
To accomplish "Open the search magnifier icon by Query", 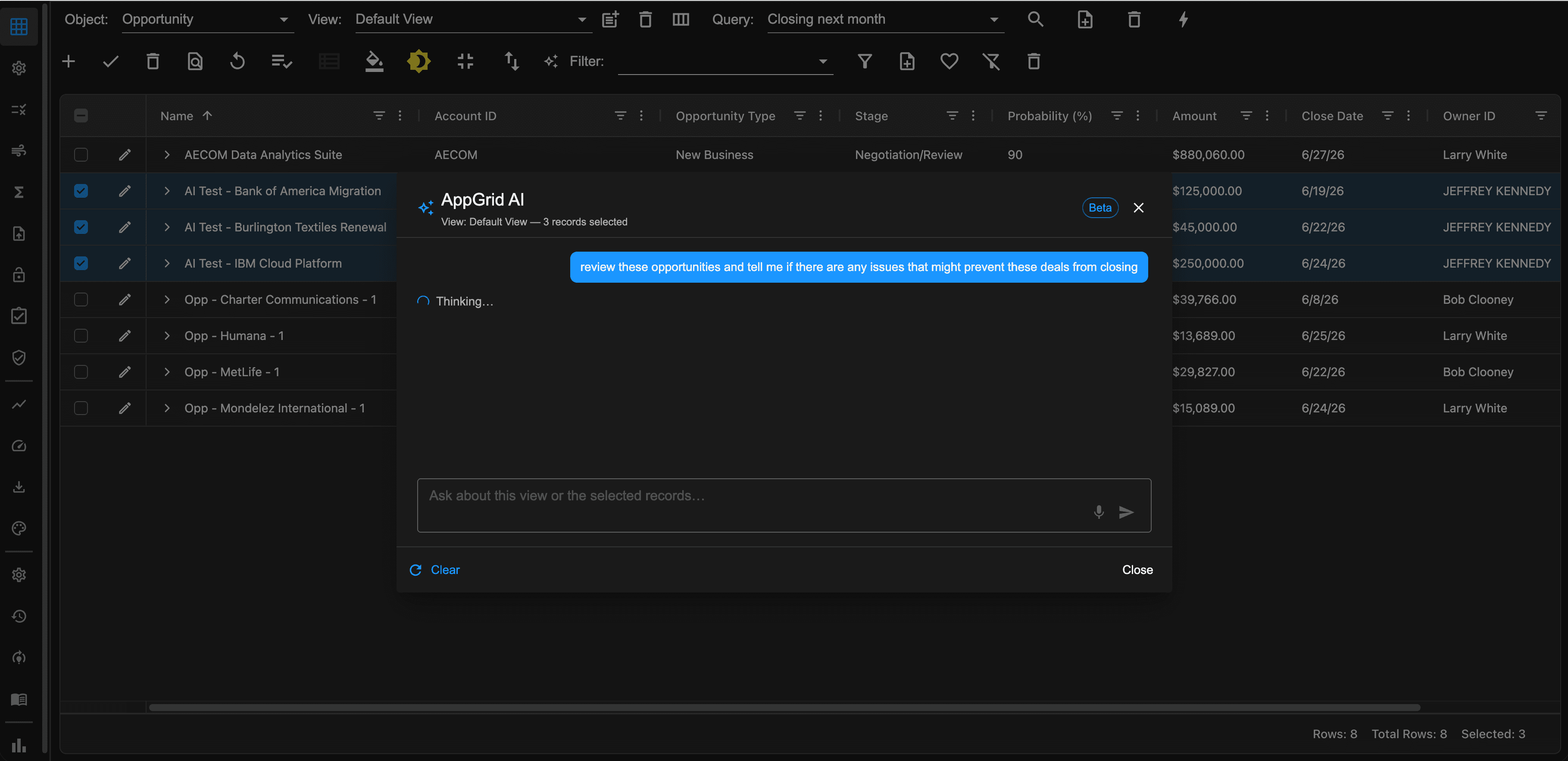I will [1035, 19].
